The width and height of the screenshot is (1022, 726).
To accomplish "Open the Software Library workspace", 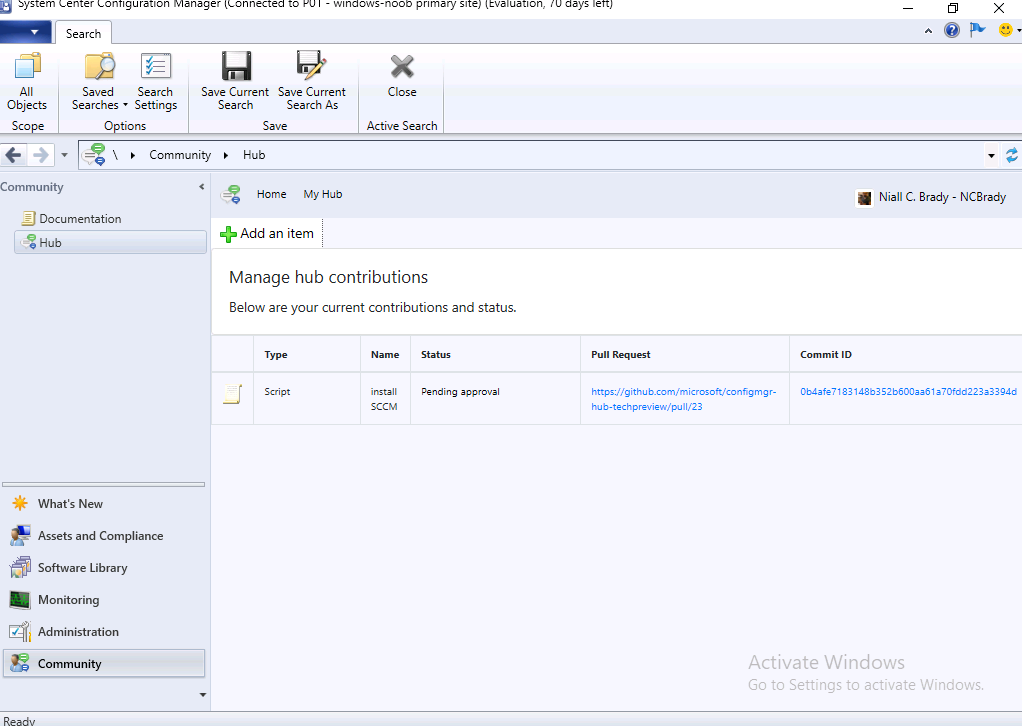I will (104, 568).
